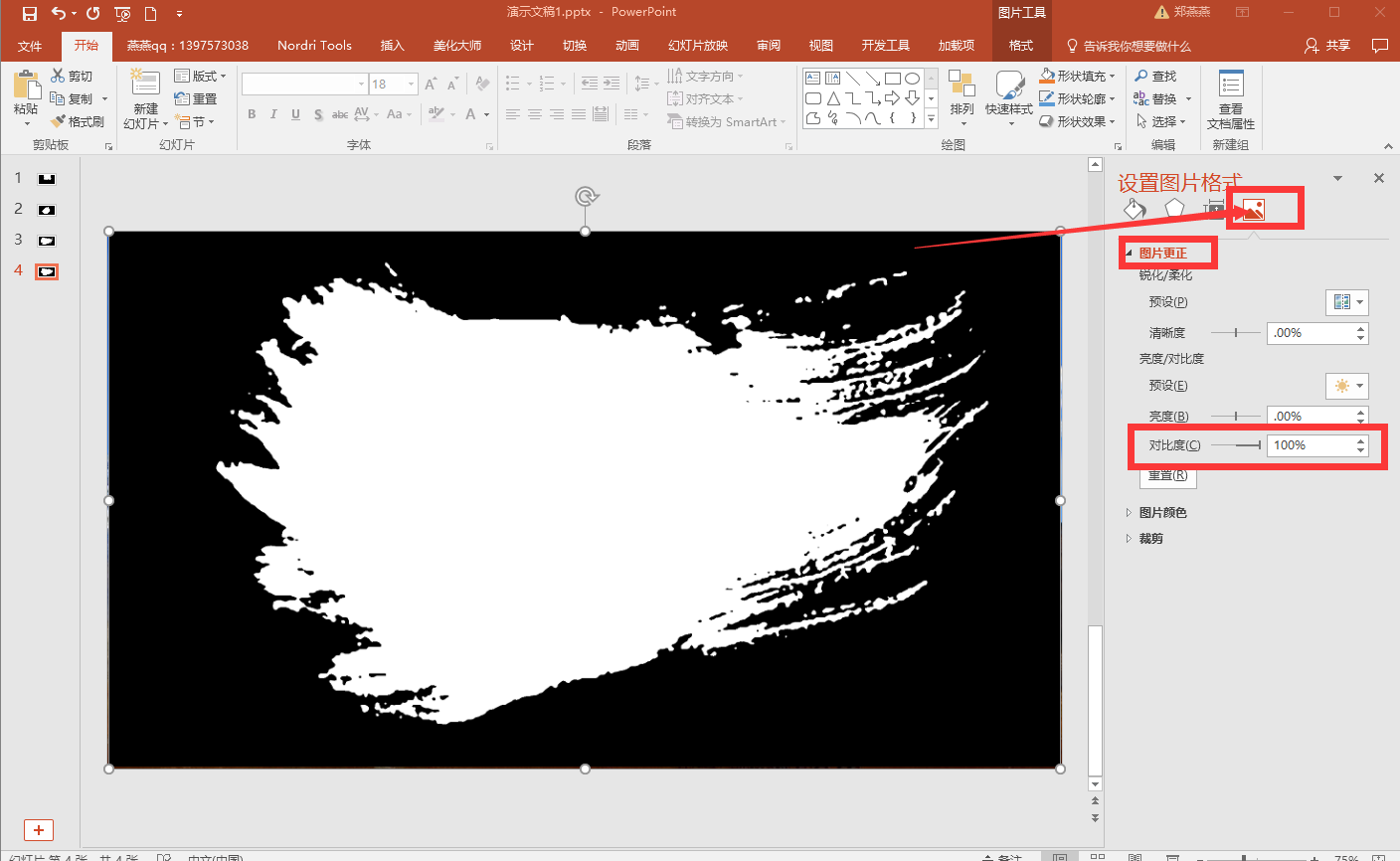Image resolution: width=1400 pixels, height=861 pixels.
Task: Open the Shape Fill (形状填充) dropdown
Action: (x=1080, y=76)
